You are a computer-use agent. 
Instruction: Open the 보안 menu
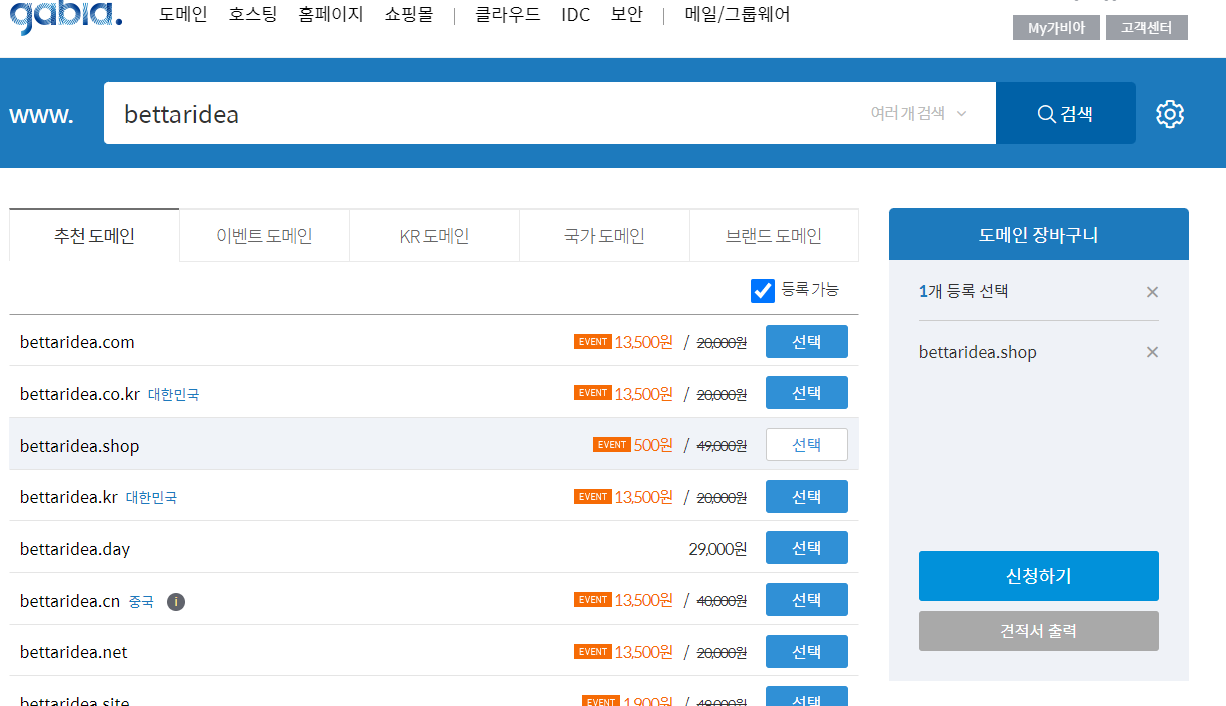627,15
